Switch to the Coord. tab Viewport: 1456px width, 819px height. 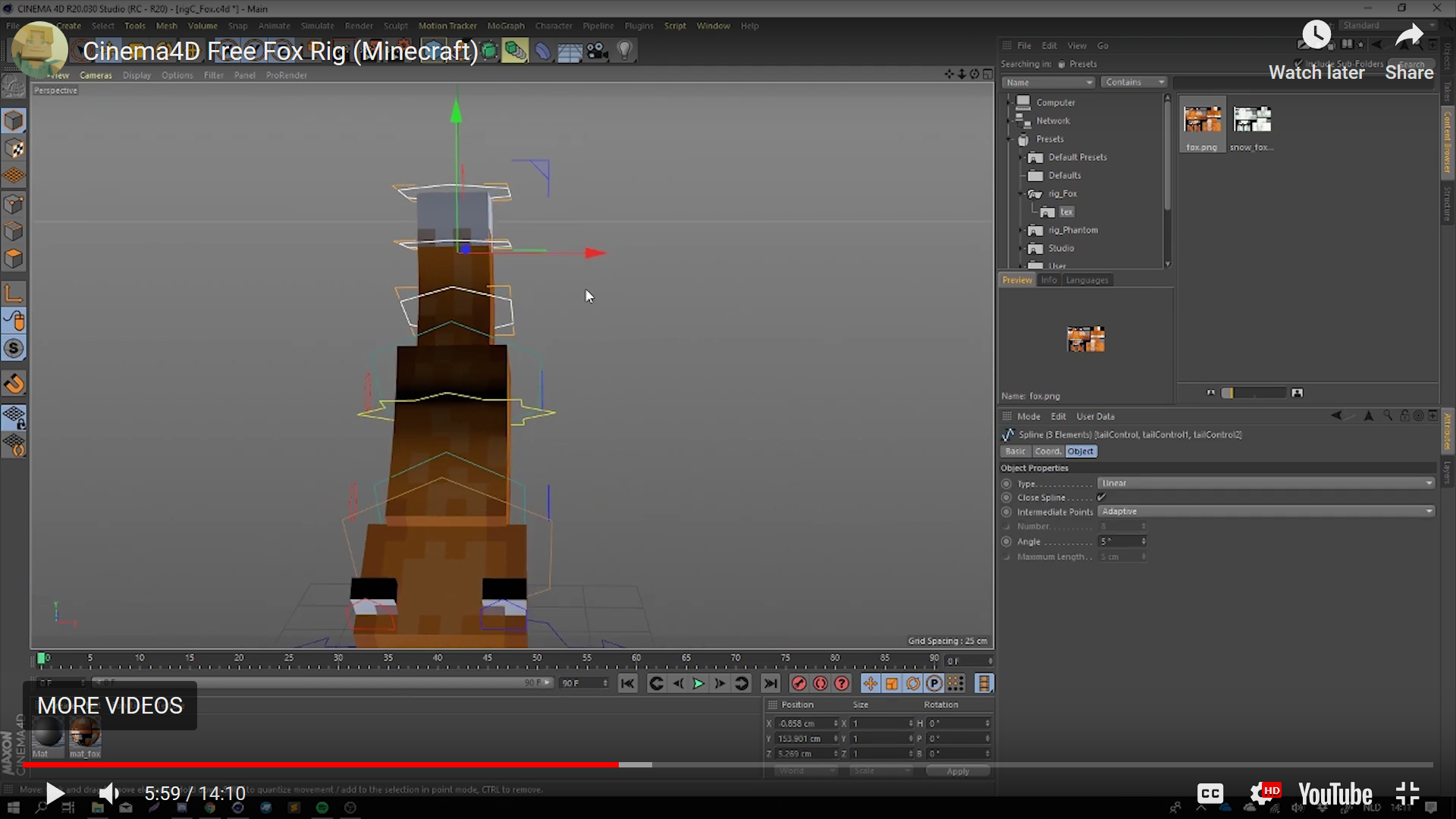coord(1047,451)
